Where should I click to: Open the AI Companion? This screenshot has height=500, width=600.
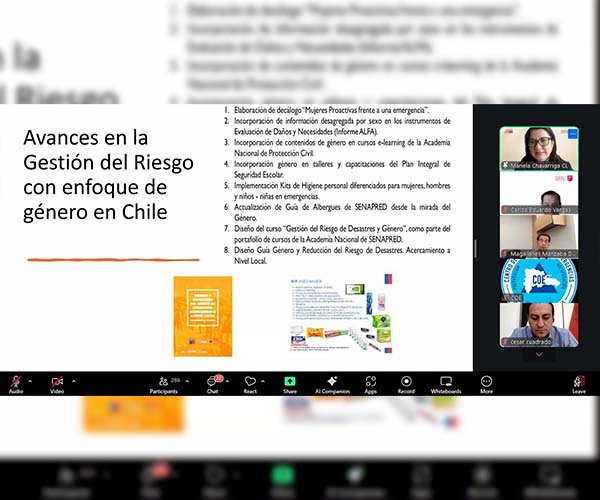[x=331, y=383]
